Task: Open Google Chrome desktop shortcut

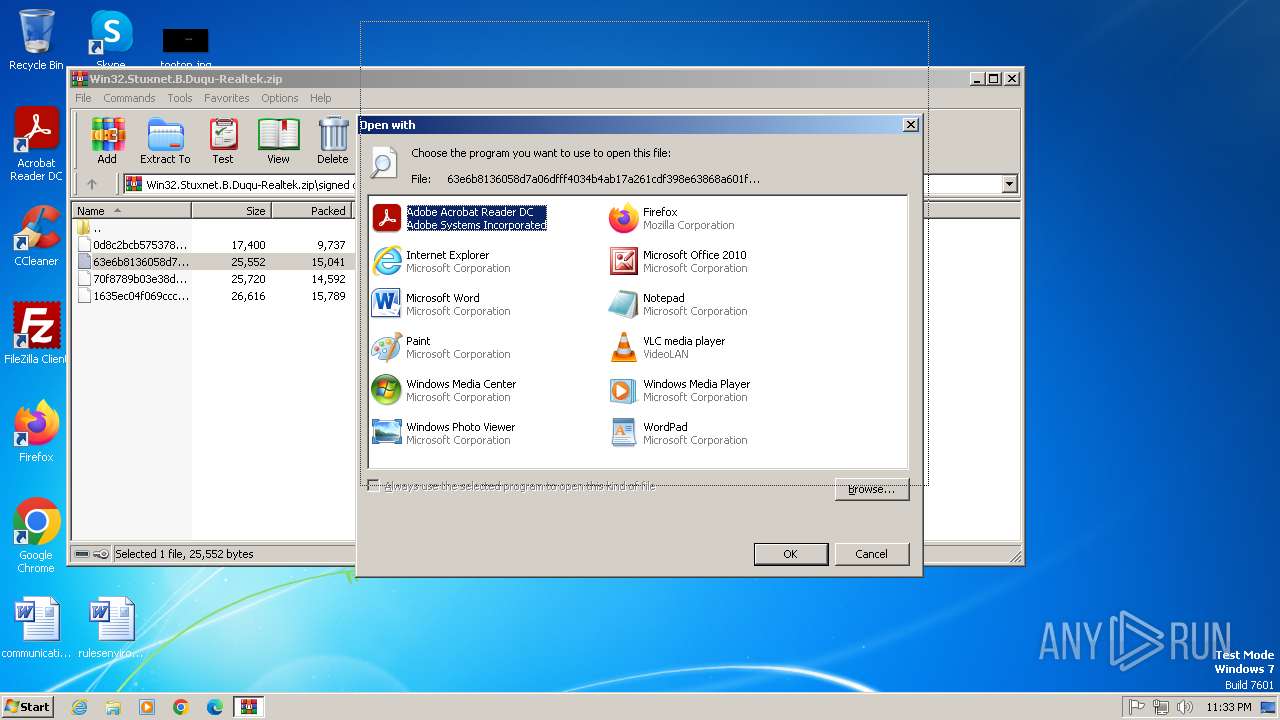Action: coord(36,536)
